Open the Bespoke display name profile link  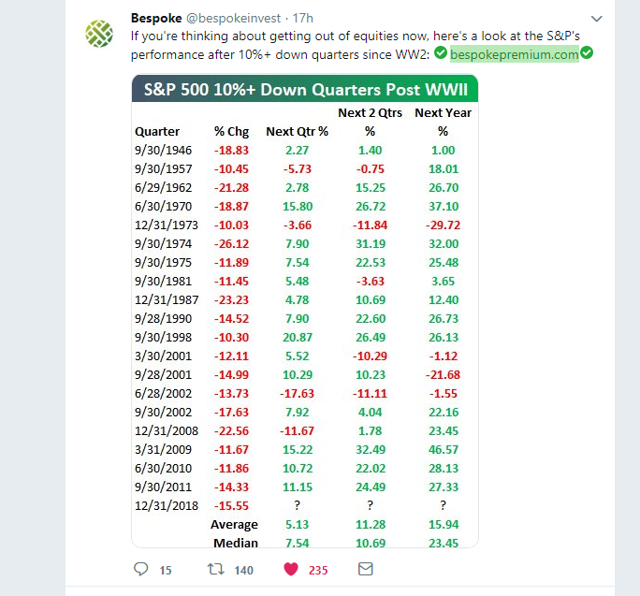155,19
